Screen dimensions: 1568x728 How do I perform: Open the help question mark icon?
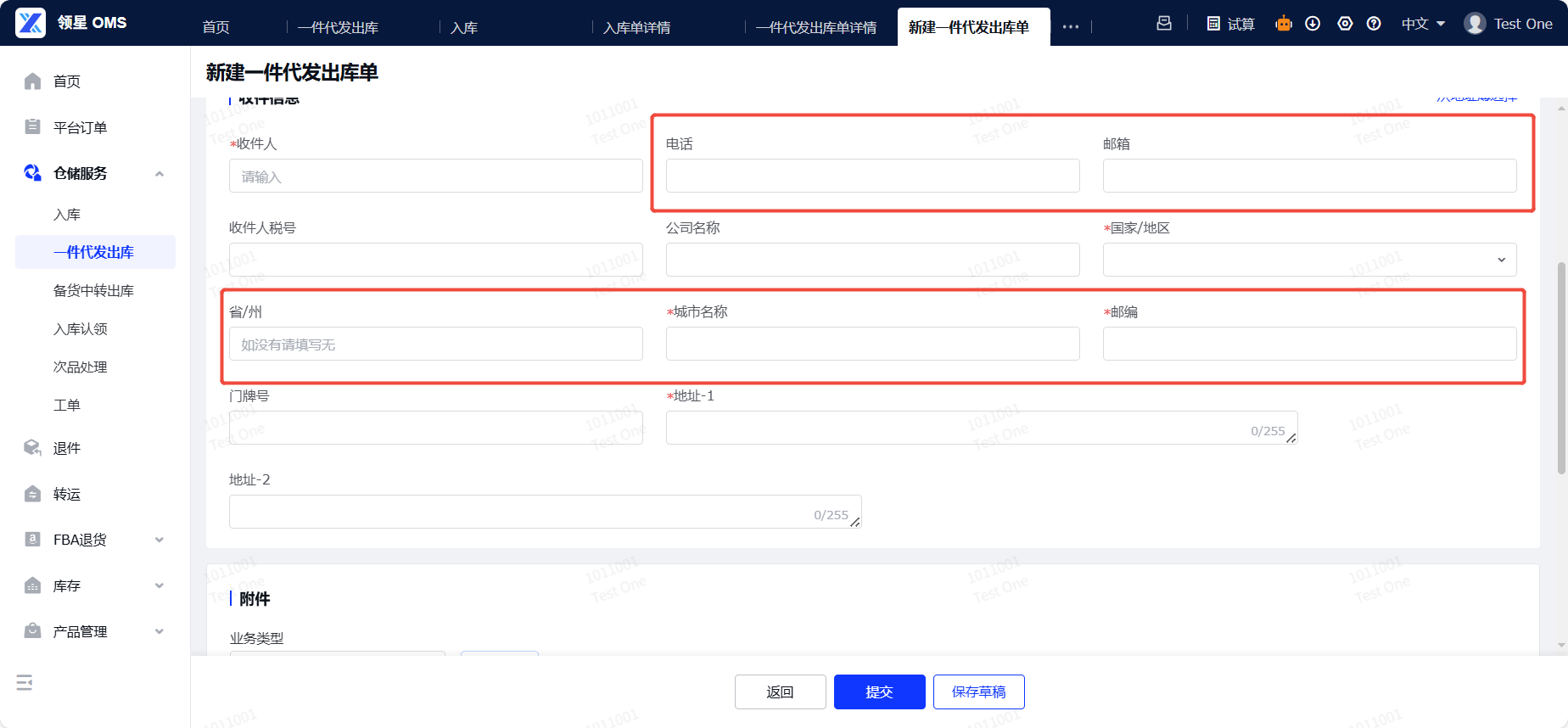tap(1374, 24)
